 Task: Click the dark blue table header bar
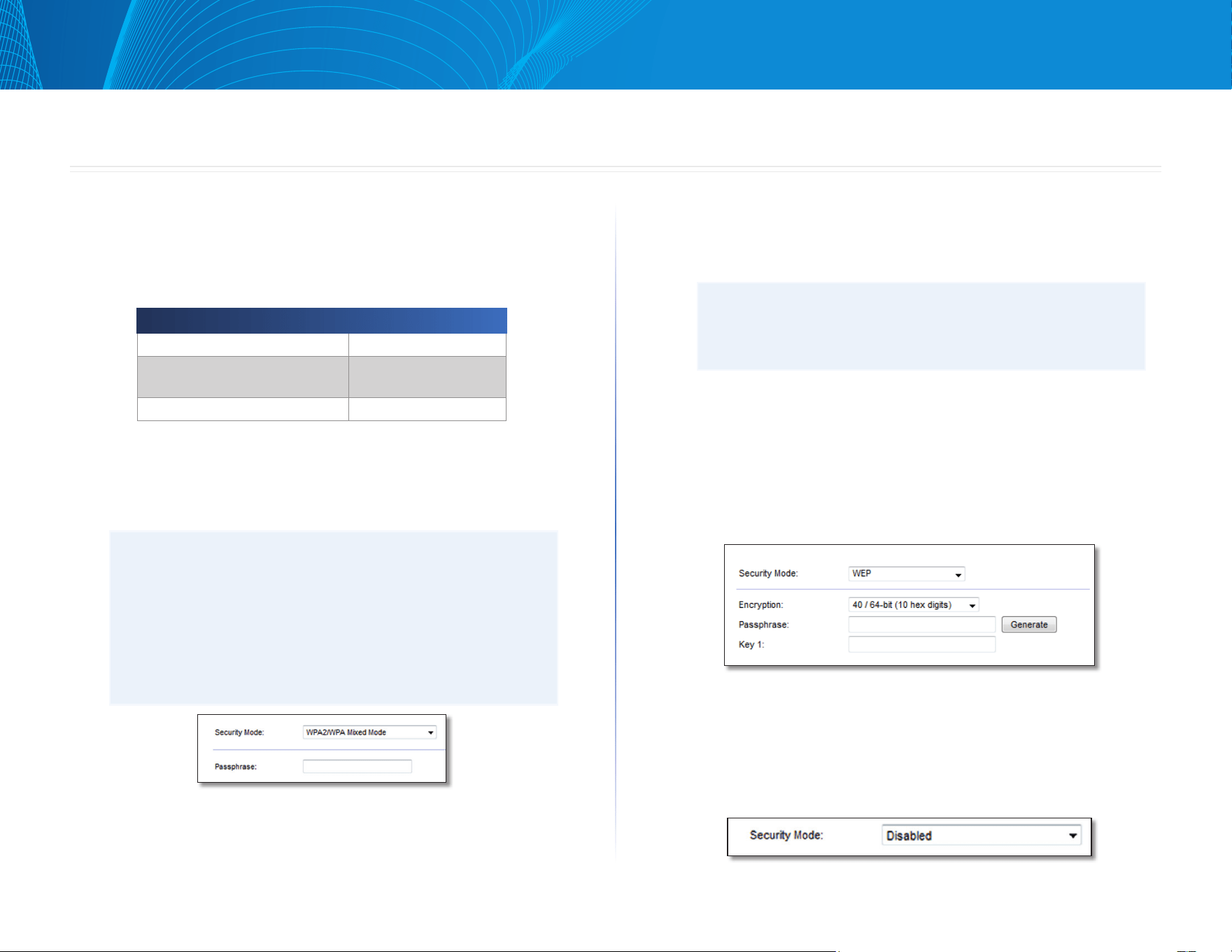[x=321, y=320]
